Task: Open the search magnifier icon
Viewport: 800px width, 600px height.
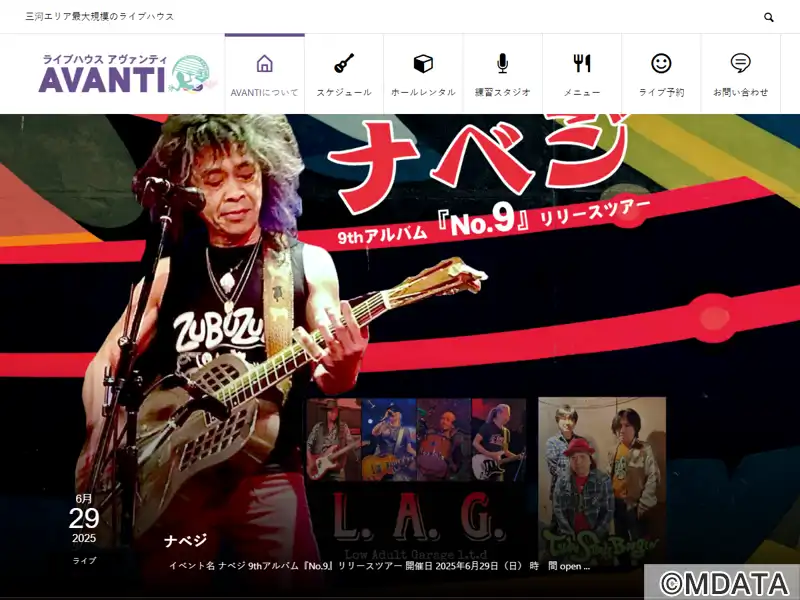Action: (768, 17)
